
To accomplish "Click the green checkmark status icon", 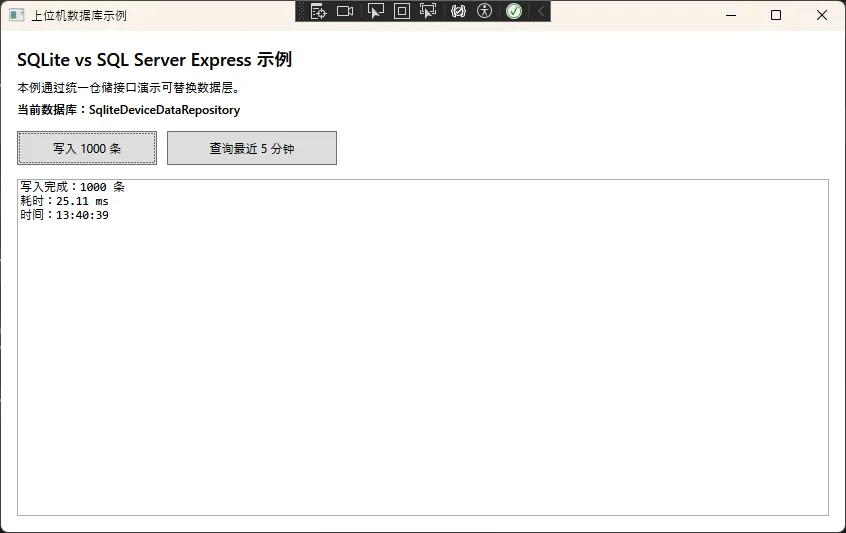I will click(x=514, y=11).
